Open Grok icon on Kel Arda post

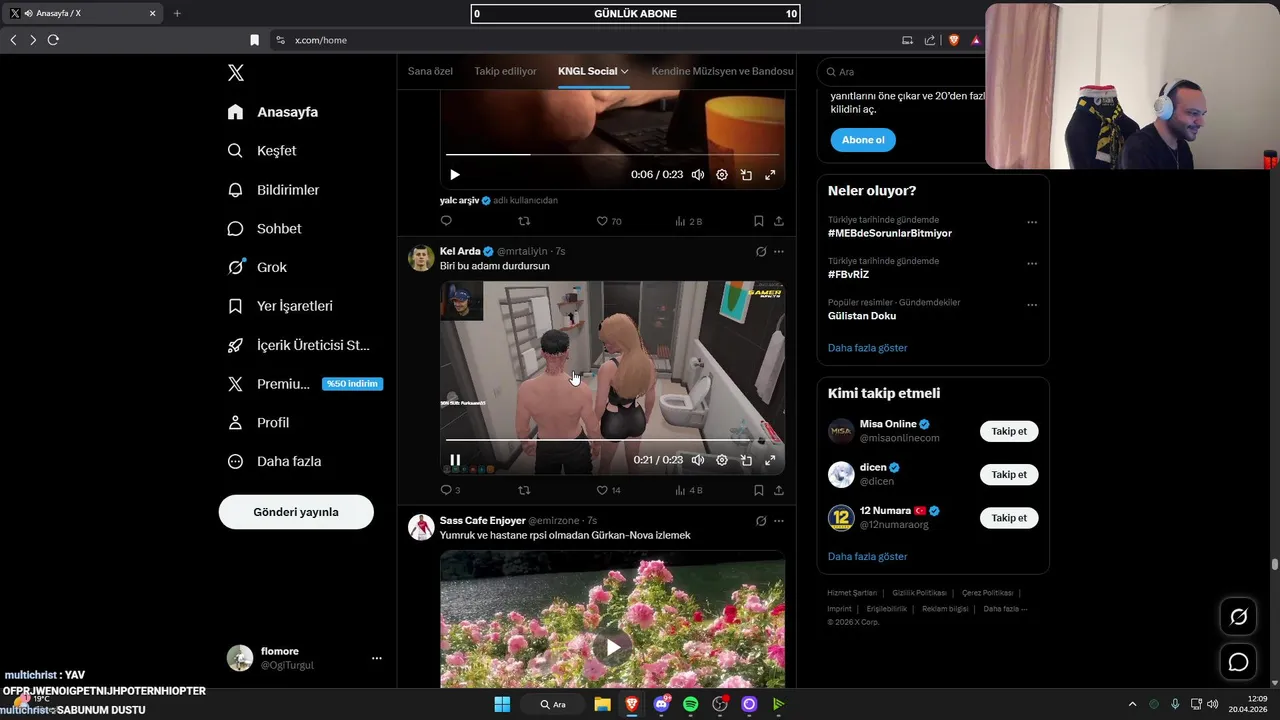pos(761,252)
